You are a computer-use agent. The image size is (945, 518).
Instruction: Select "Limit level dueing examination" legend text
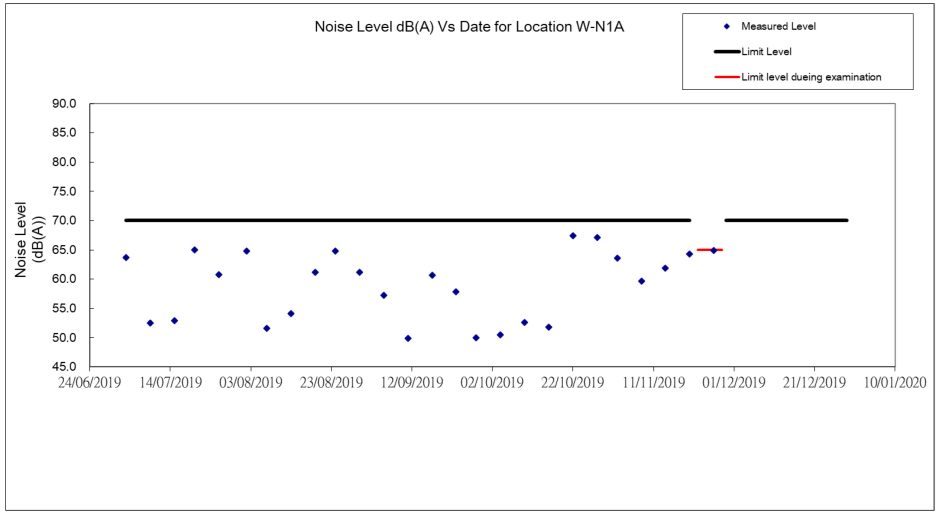click(x=811, y=77)
